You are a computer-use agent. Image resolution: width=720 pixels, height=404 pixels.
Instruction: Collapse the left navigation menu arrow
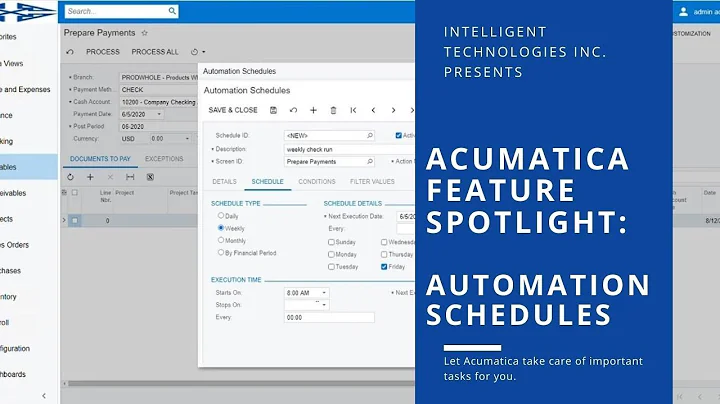pos(44,395)
